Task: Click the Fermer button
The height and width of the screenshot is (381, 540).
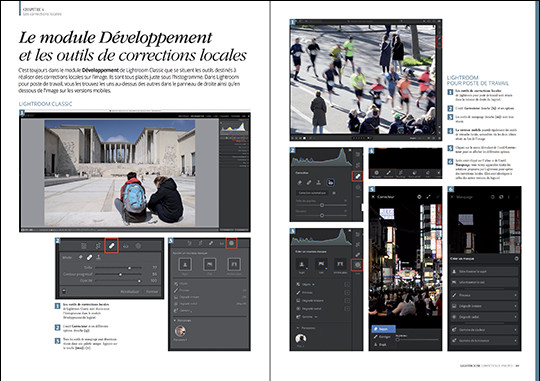Action: point(152,291)
